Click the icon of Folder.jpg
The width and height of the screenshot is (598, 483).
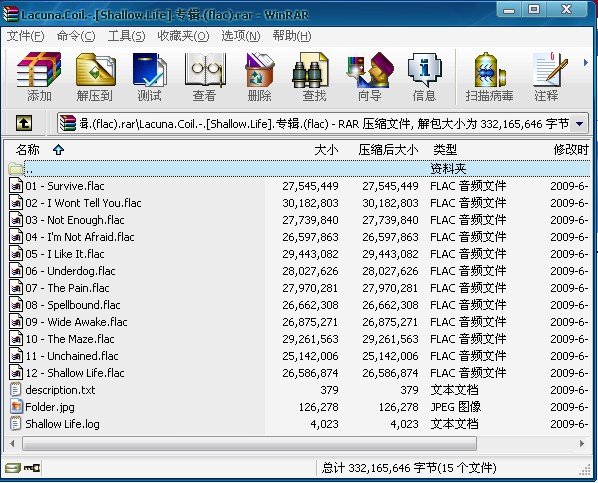point(16,407)
